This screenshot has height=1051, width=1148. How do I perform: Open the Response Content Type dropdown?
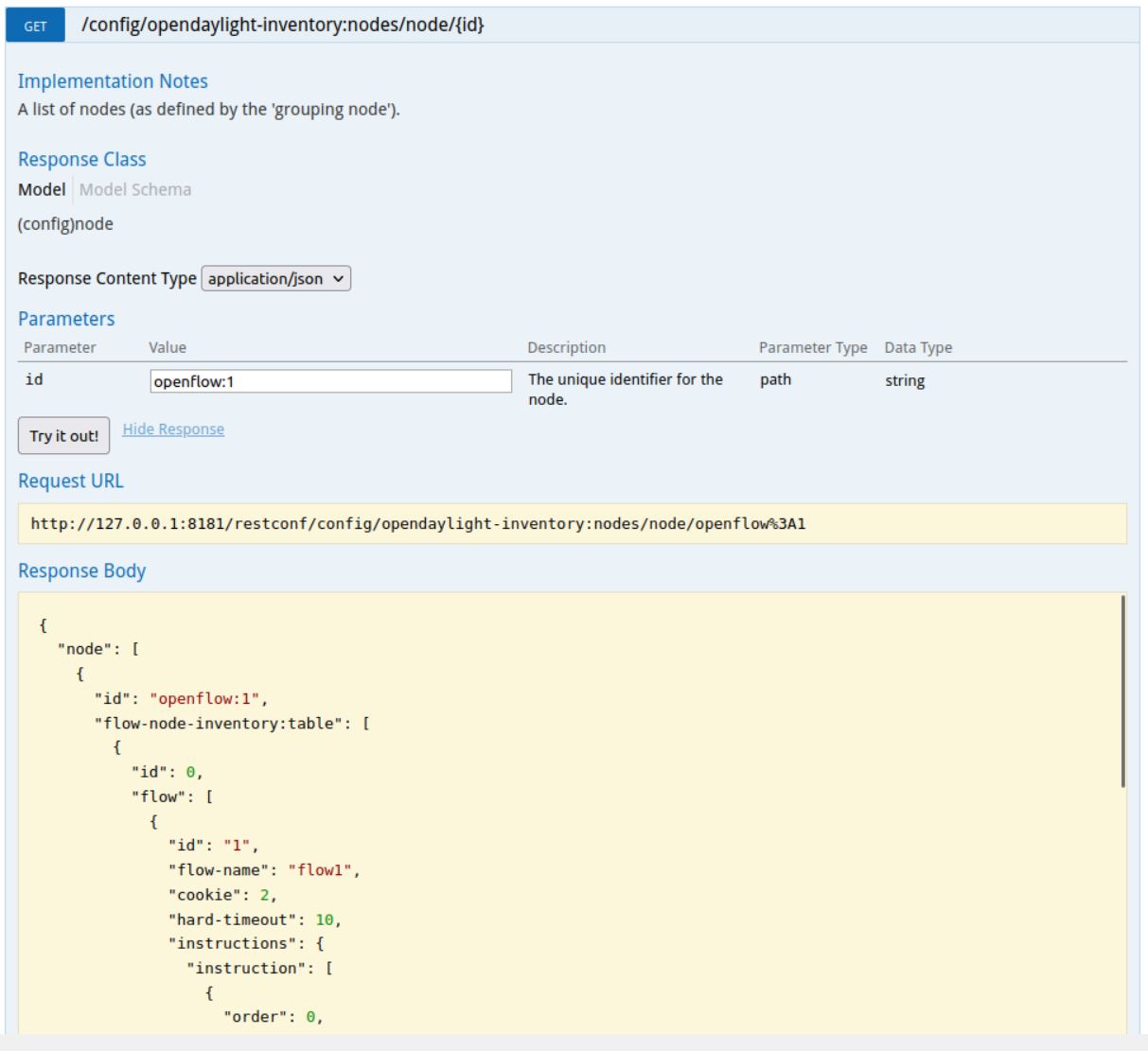point(276,278)
